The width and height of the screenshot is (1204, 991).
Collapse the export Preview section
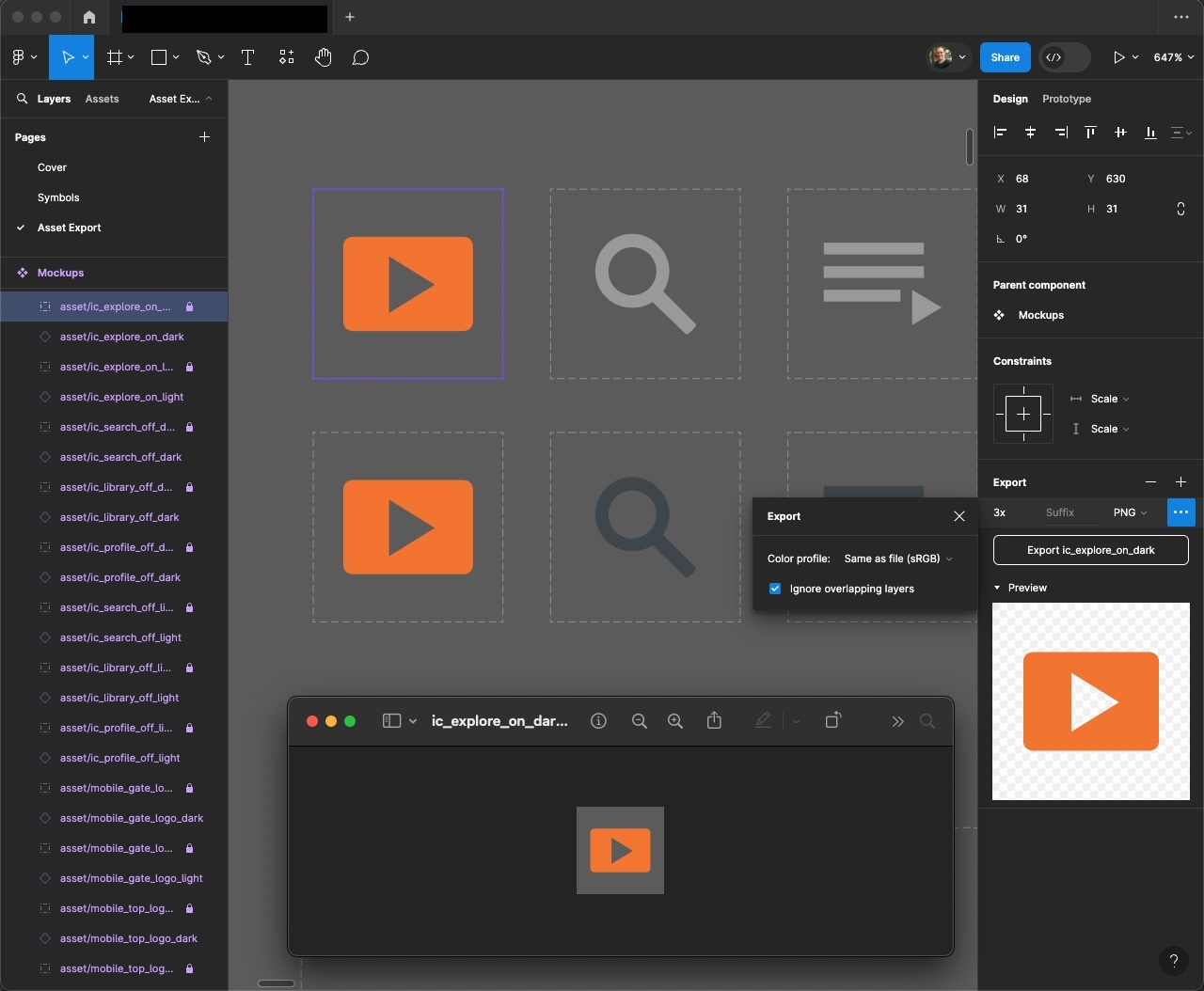[997, 588]
